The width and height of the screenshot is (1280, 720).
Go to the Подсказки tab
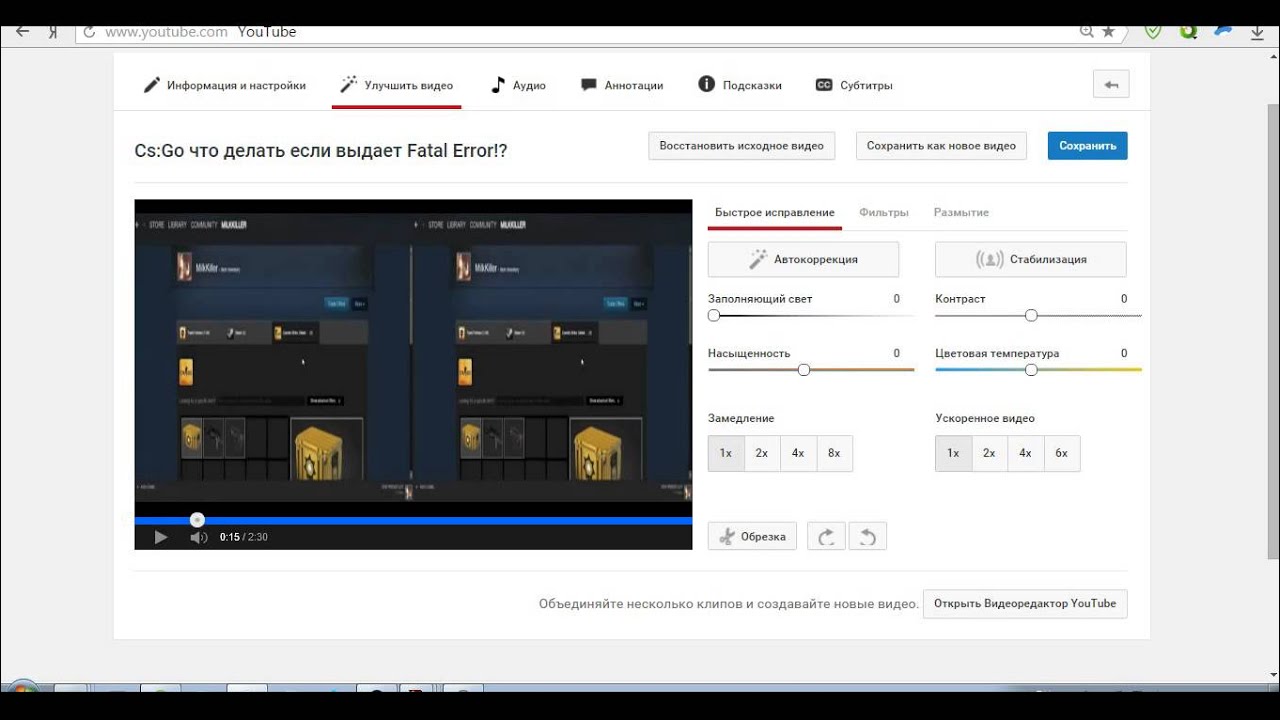(740, 85)
